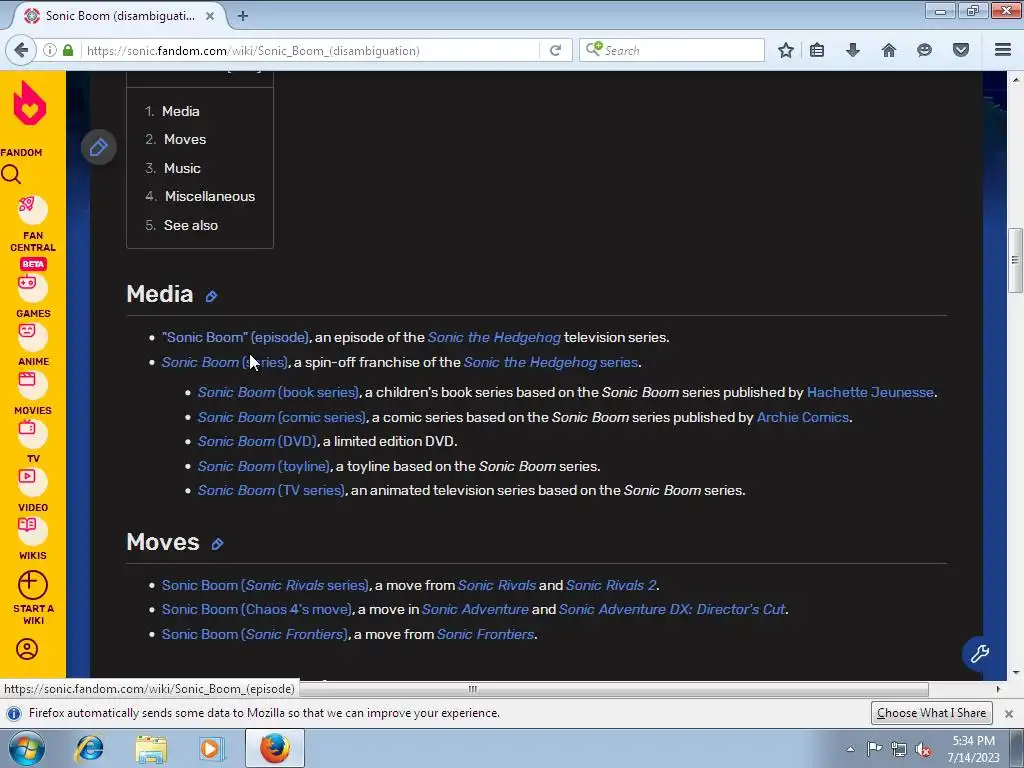Image resolution: width=1024 pixels, height=768 pixels.
Task: Go back with the browser back arrow
Action: 21,50
